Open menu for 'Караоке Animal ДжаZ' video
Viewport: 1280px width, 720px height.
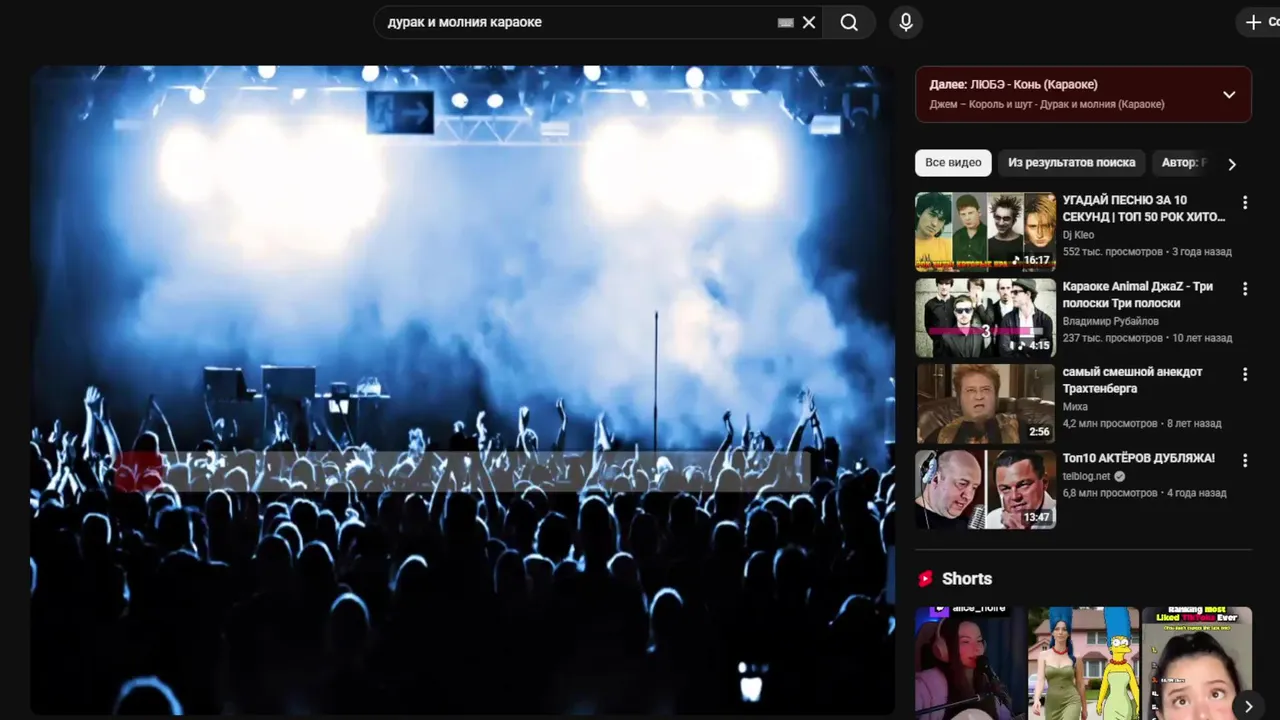1245,288
